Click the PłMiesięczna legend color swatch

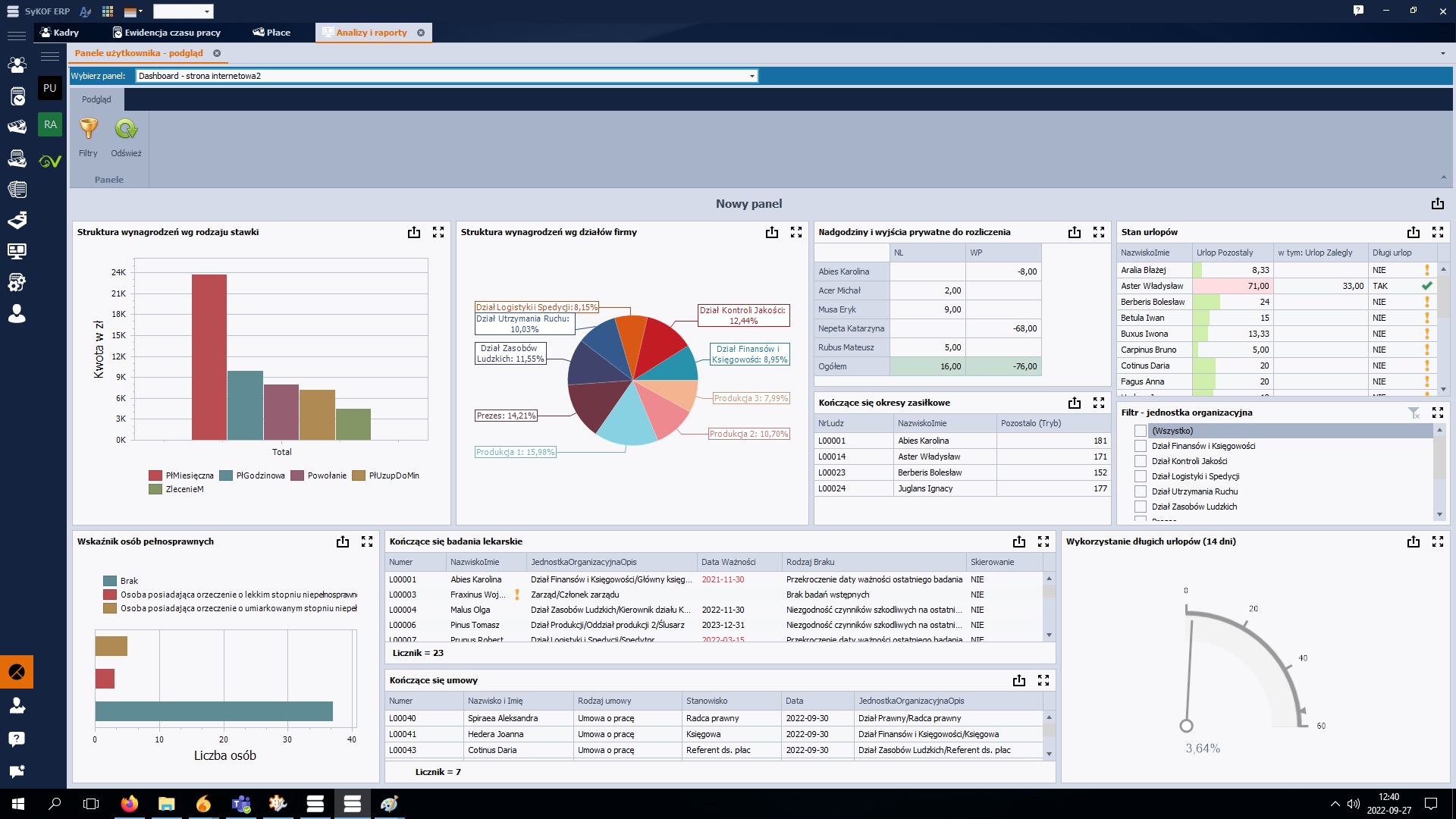click(155, 475)
